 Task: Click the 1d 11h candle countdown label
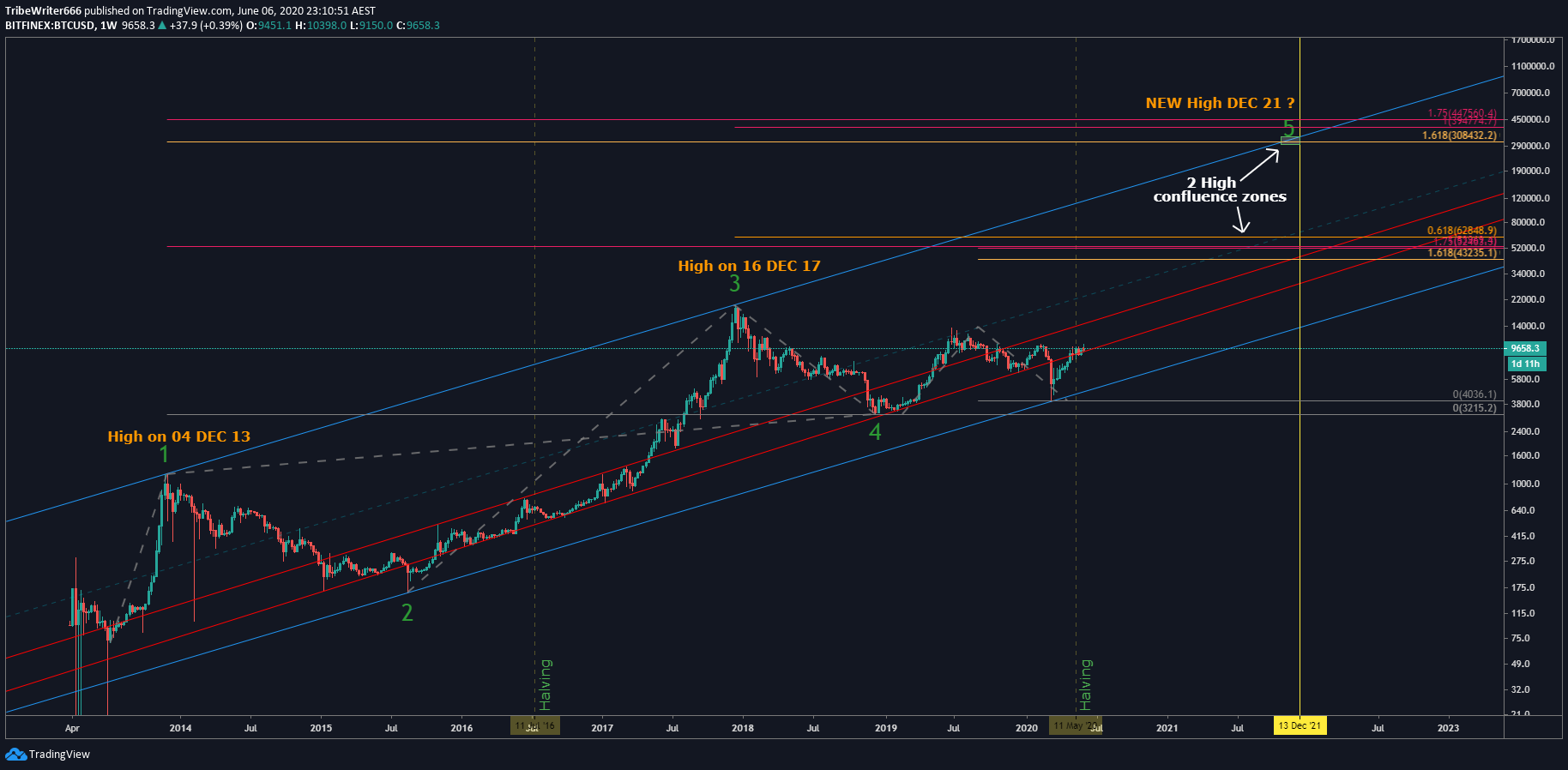tap(1525, 364)
